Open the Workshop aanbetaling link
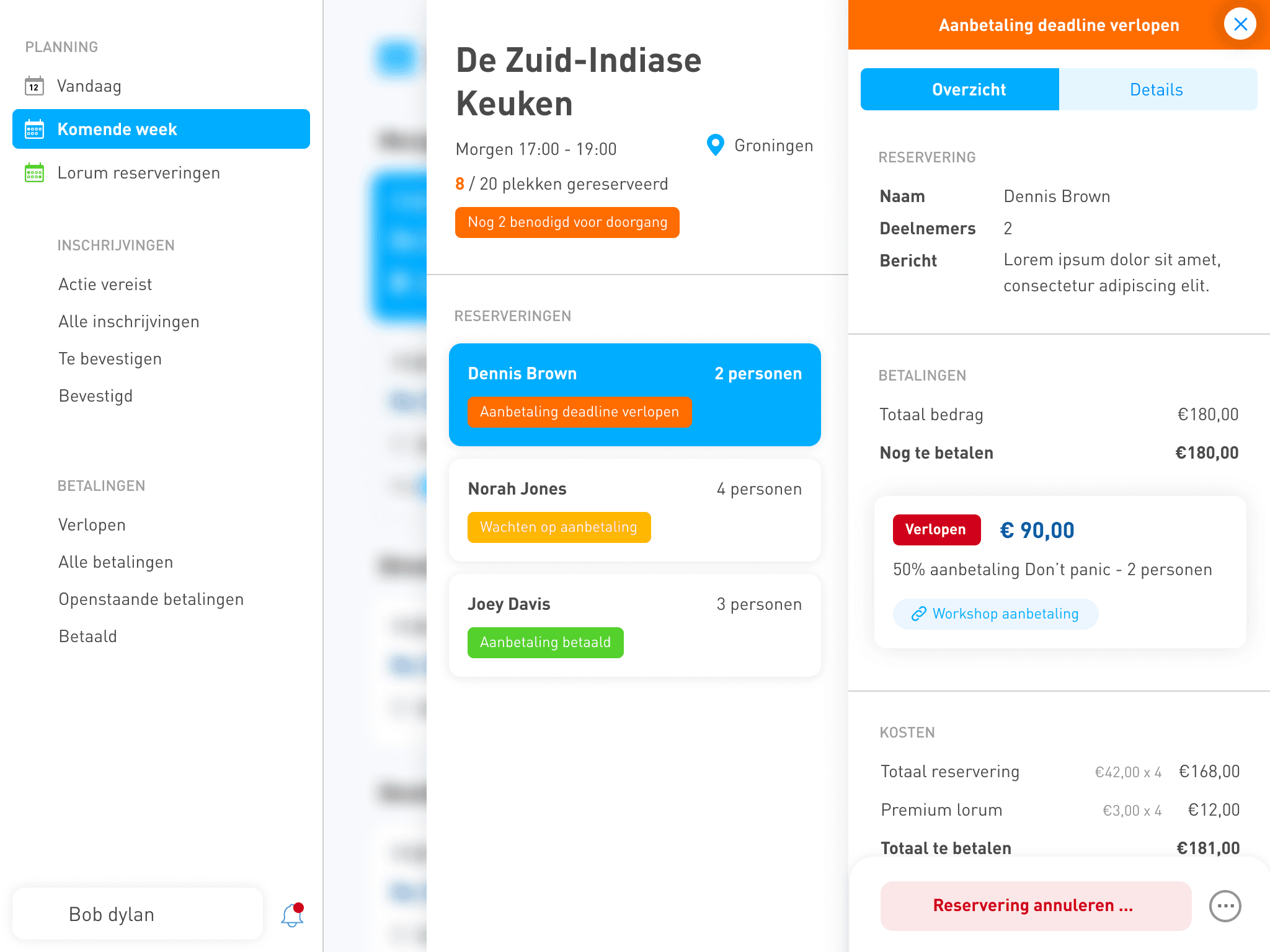The image size is (1270, 952). tap(995, 614)
